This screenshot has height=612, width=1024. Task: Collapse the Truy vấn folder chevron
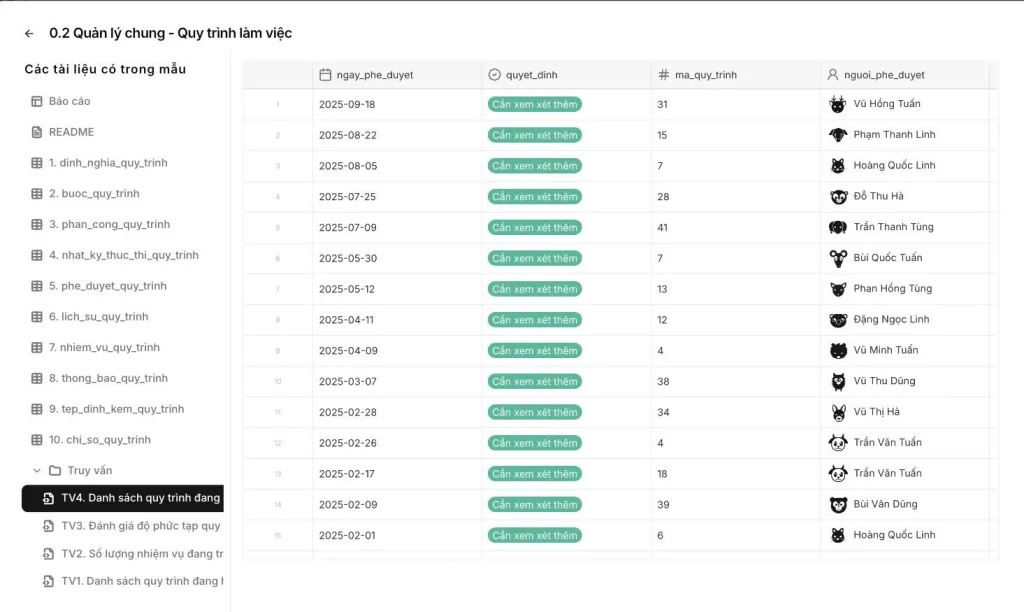(x=37, y=470)
